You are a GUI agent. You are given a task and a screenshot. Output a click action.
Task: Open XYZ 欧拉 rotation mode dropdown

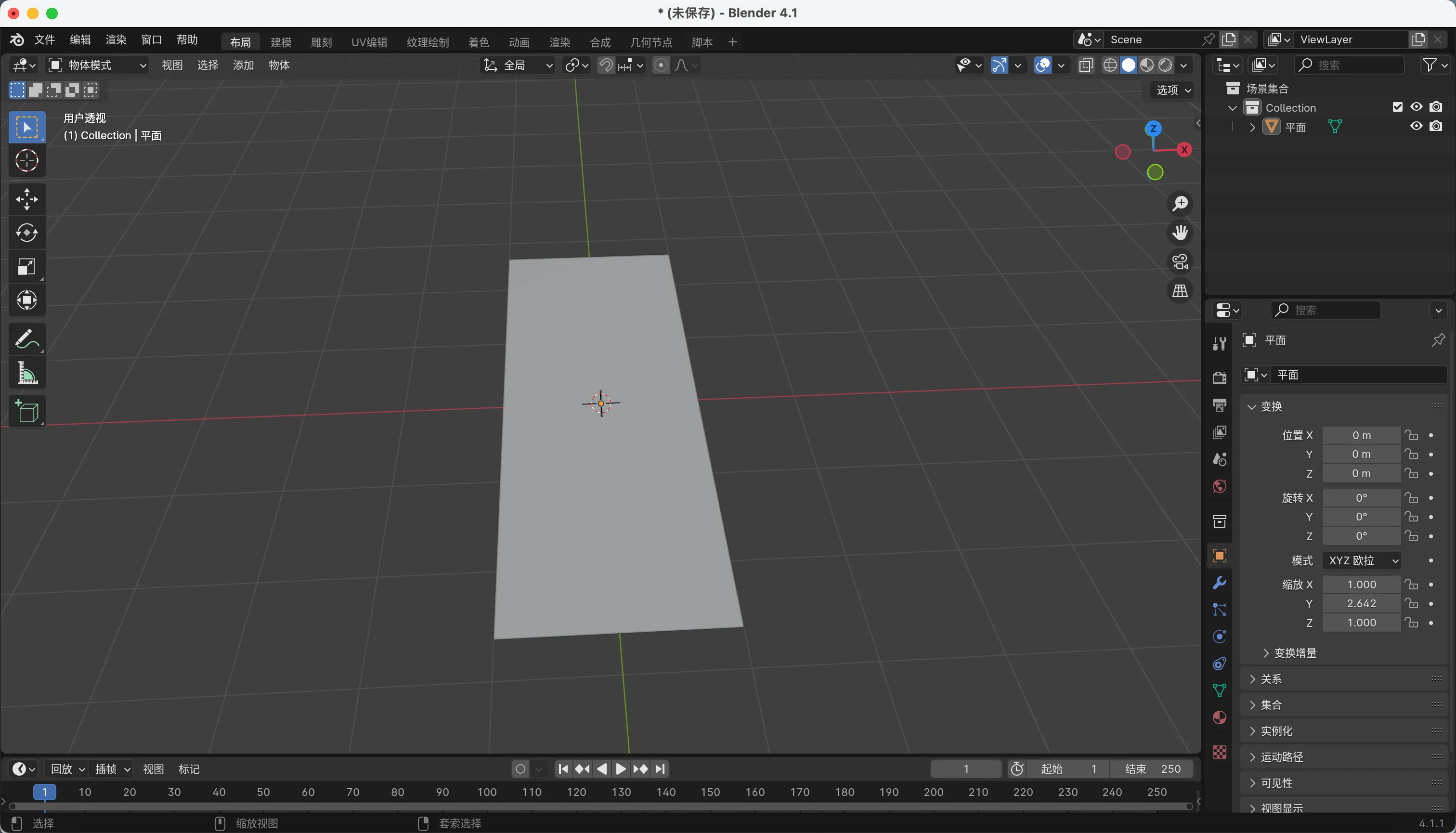1362,560
